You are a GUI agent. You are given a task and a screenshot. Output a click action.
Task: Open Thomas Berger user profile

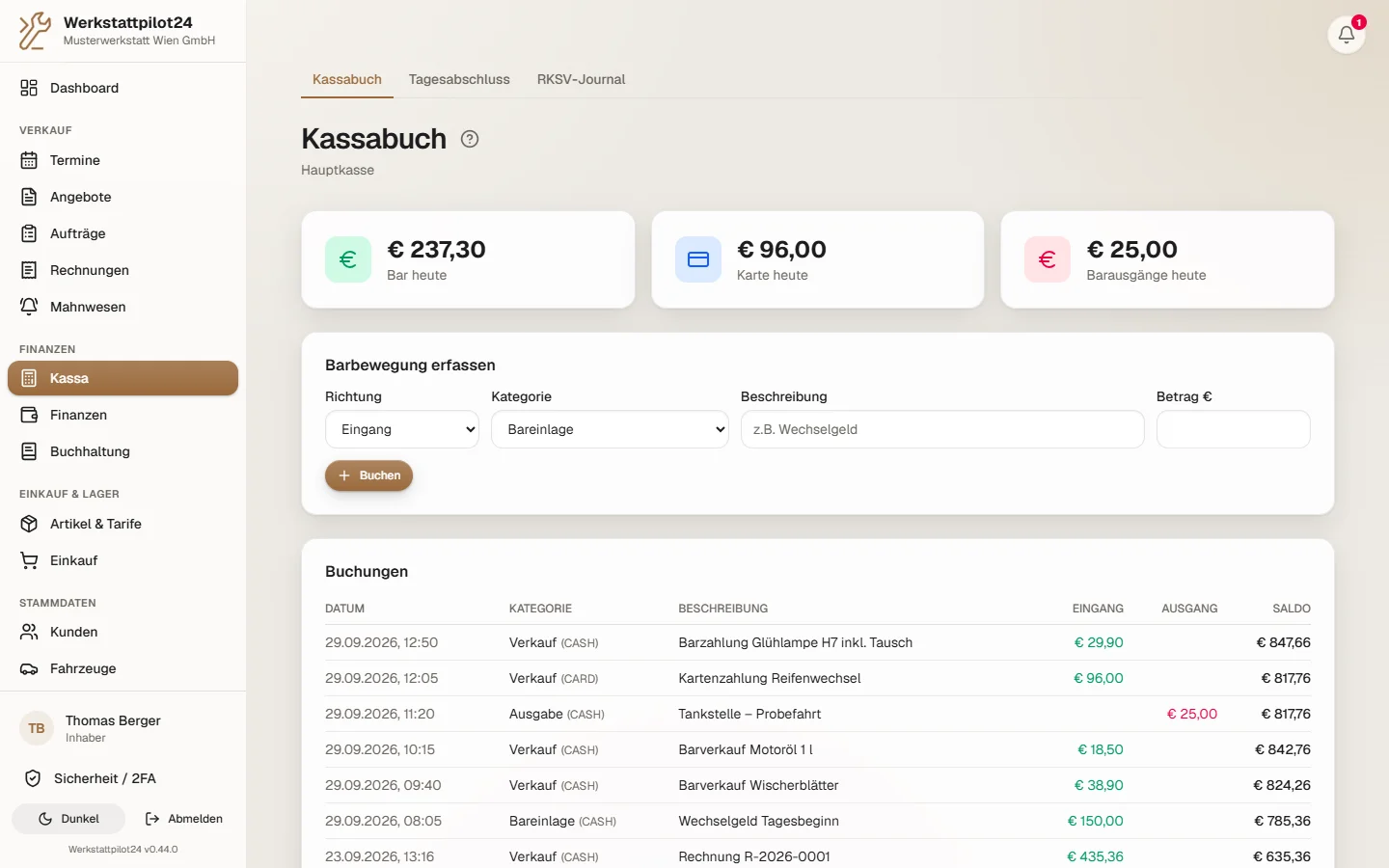(x=123, y=728)
